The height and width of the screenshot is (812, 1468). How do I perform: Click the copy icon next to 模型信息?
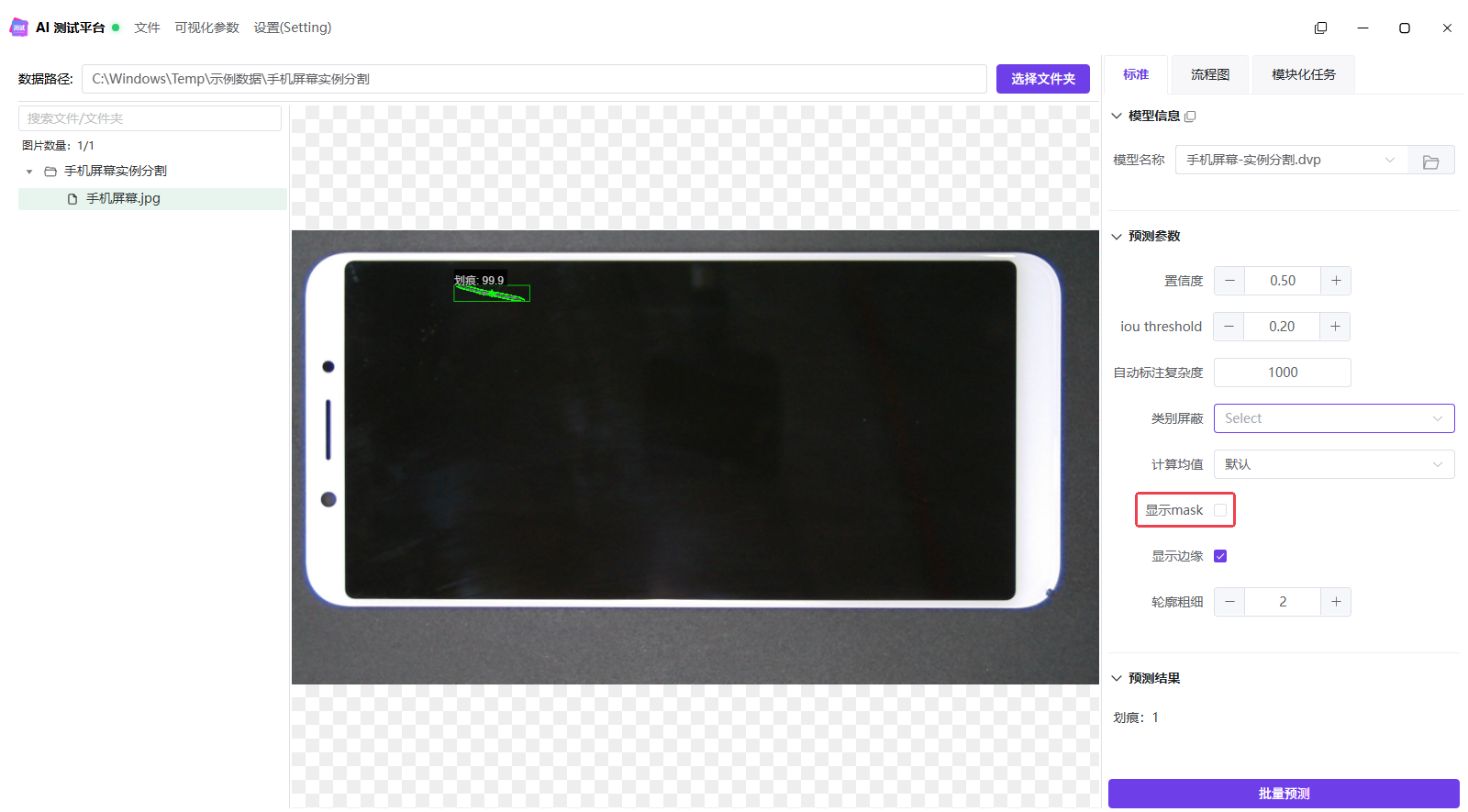(x=1190, y=117)
